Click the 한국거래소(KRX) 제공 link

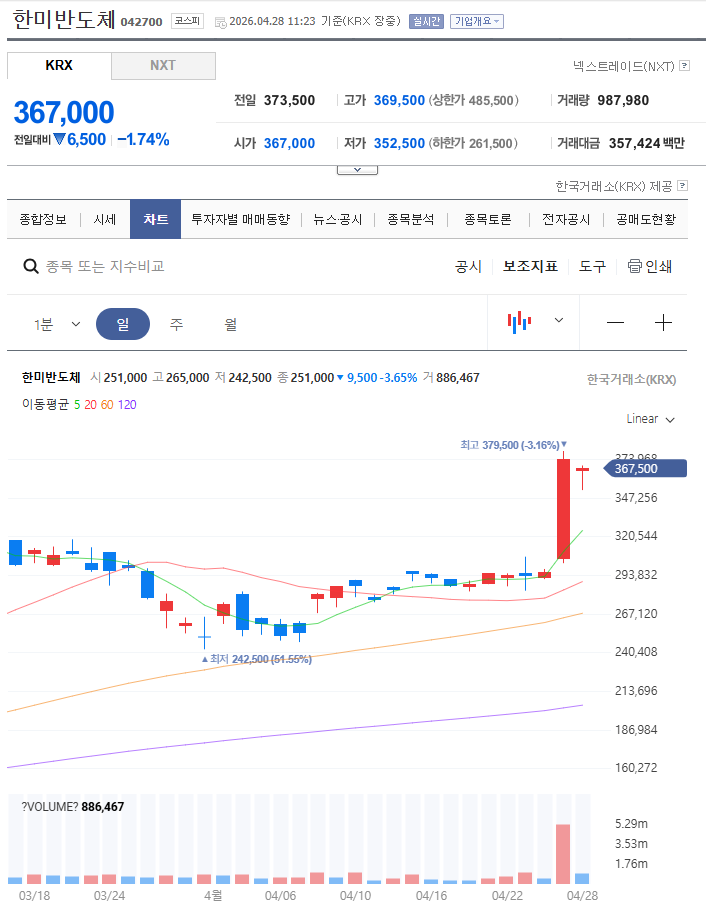pyautogui.click(x=613, y=186)
